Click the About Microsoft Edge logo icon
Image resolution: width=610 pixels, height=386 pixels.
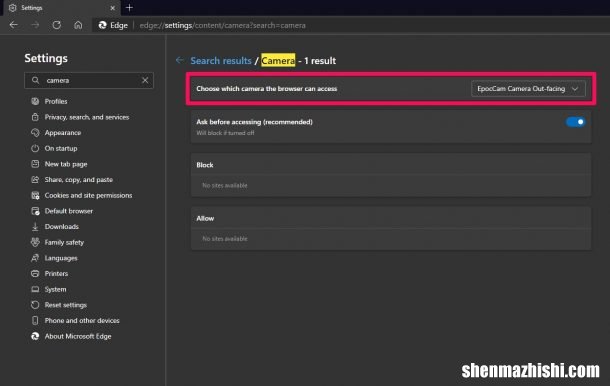(35, 336)
